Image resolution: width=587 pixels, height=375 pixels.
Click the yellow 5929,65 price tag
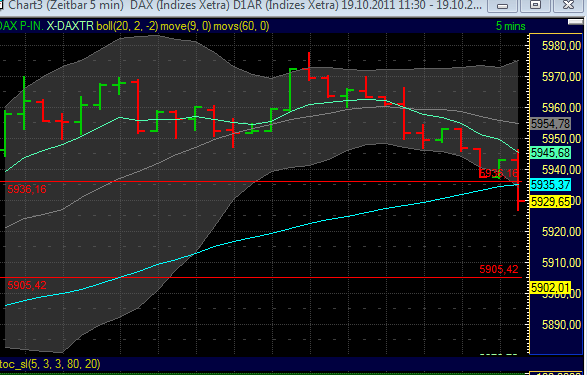click(550, 202)
